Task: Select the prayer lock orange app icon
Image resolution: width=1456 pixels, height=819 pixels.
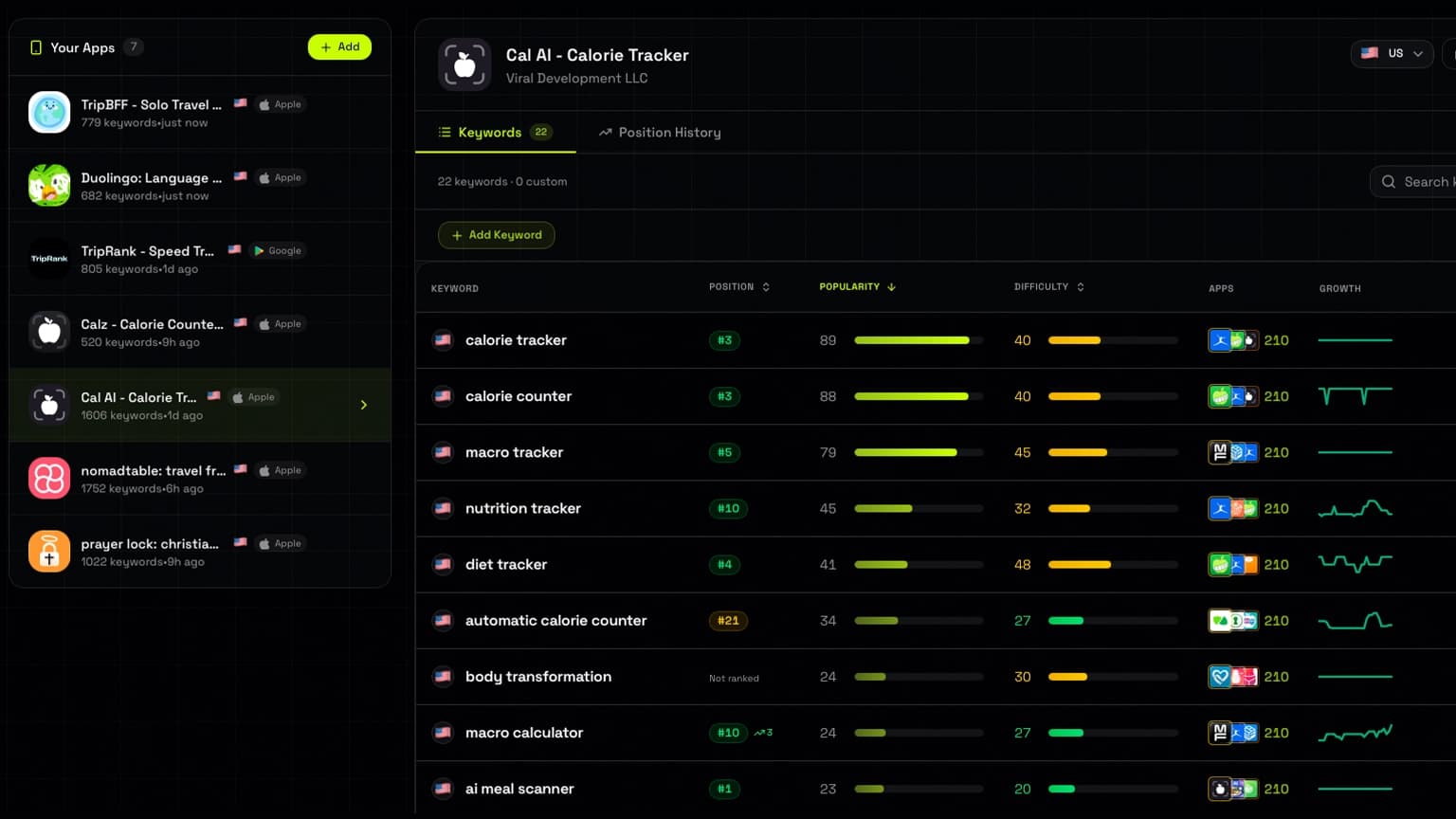Action: coord(49,551)
